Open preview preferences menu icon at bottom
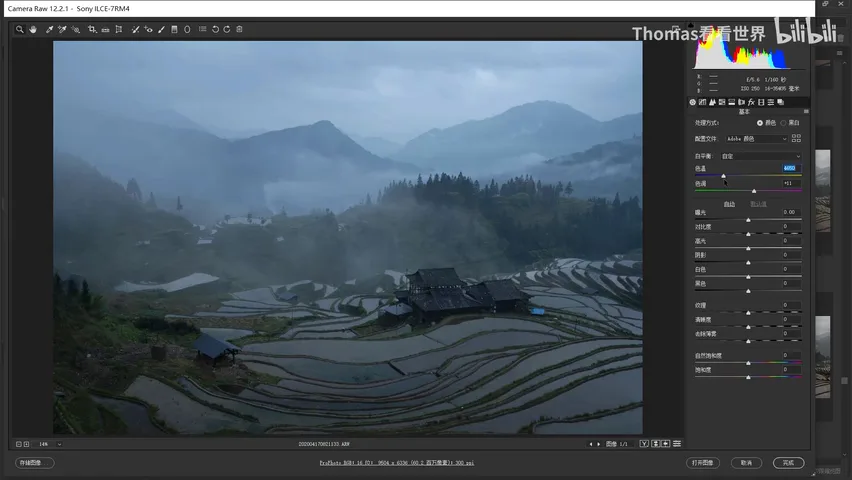 [677, 444]
